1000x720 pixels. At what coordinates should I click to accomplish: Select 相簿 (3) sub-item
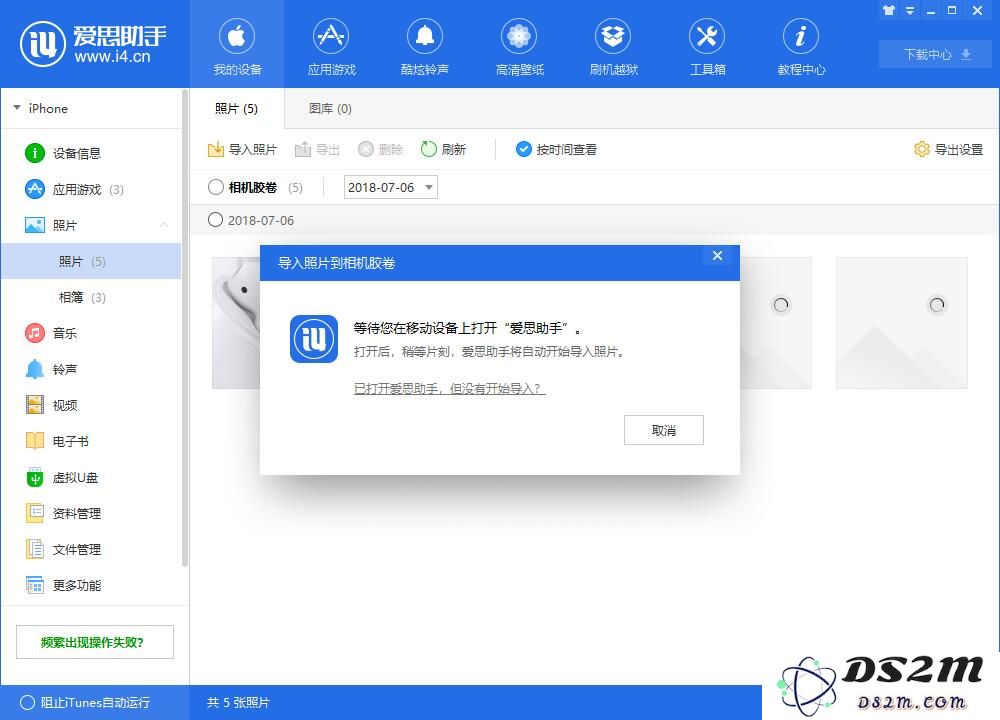click(x=91, y=297)
